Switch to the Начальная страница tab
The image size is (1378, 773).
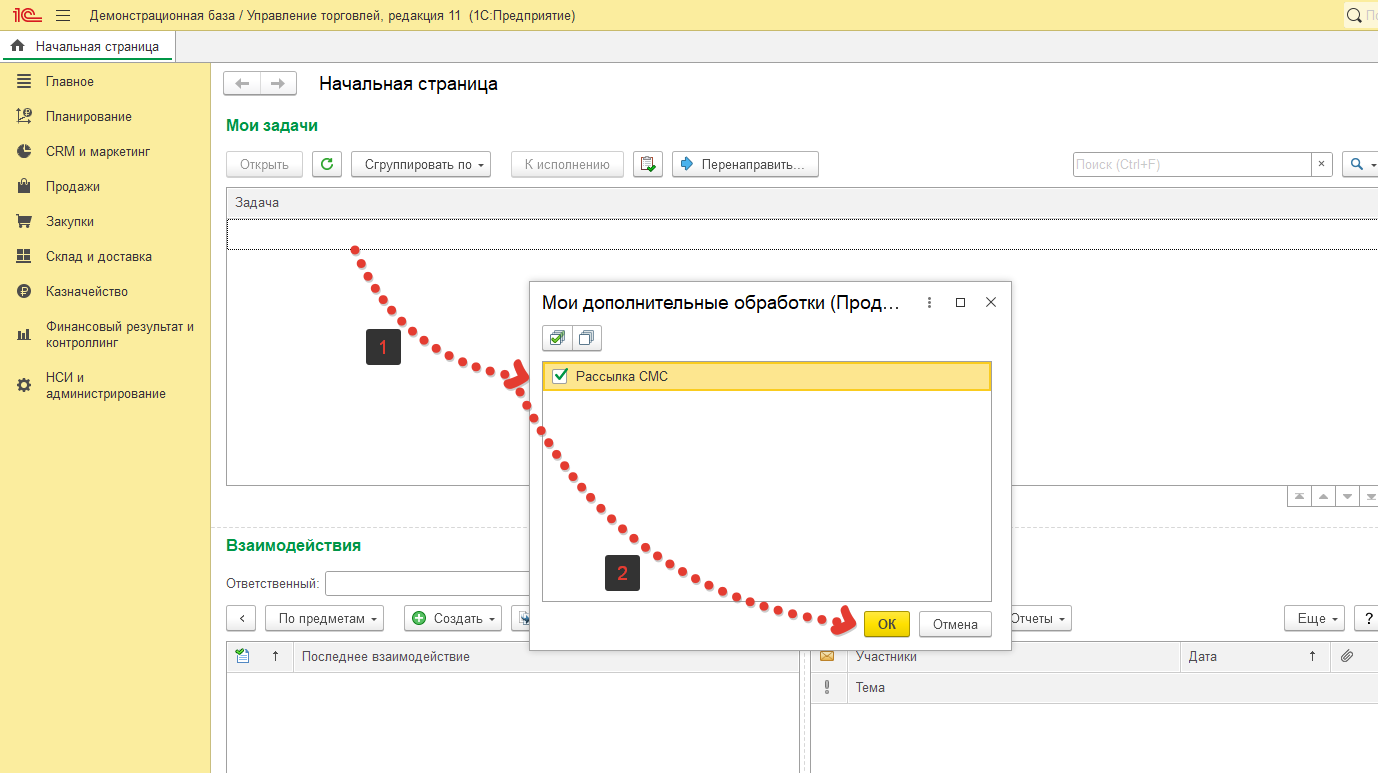click(87, 46)
